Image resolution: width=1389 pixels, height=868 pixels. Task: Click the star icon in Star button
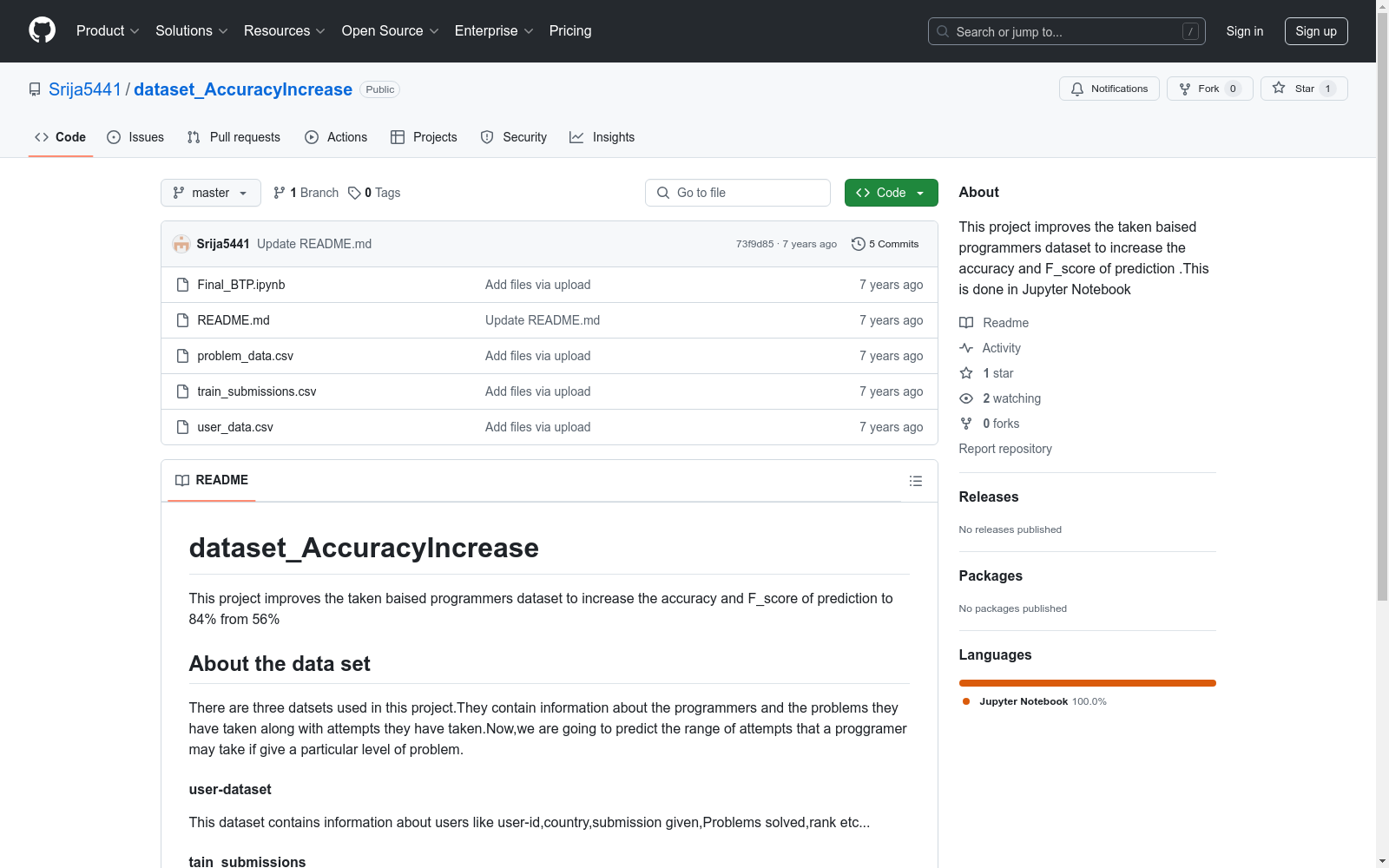click(1279, 88)
